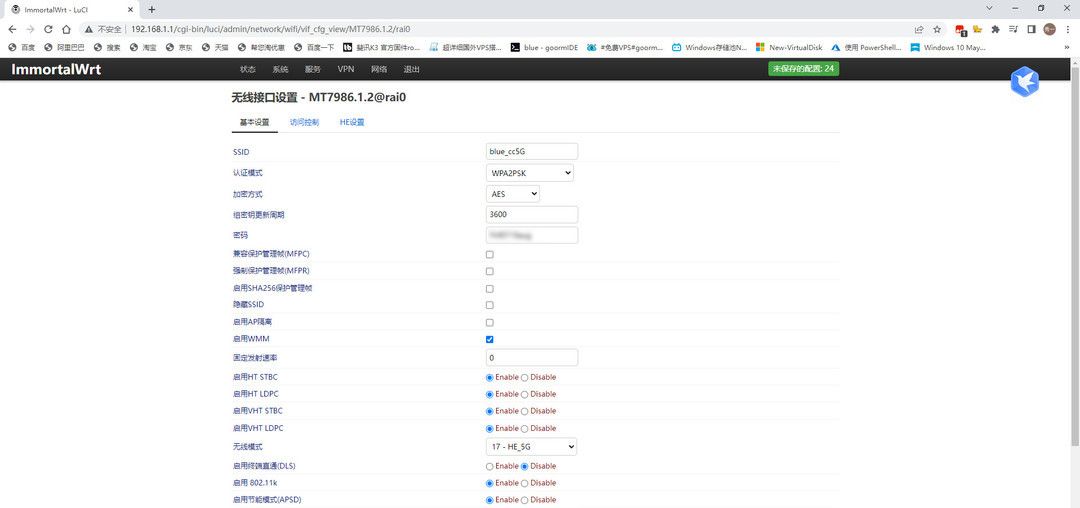
Task: Open the 状态 menu
Action: [x=248, y=69]
